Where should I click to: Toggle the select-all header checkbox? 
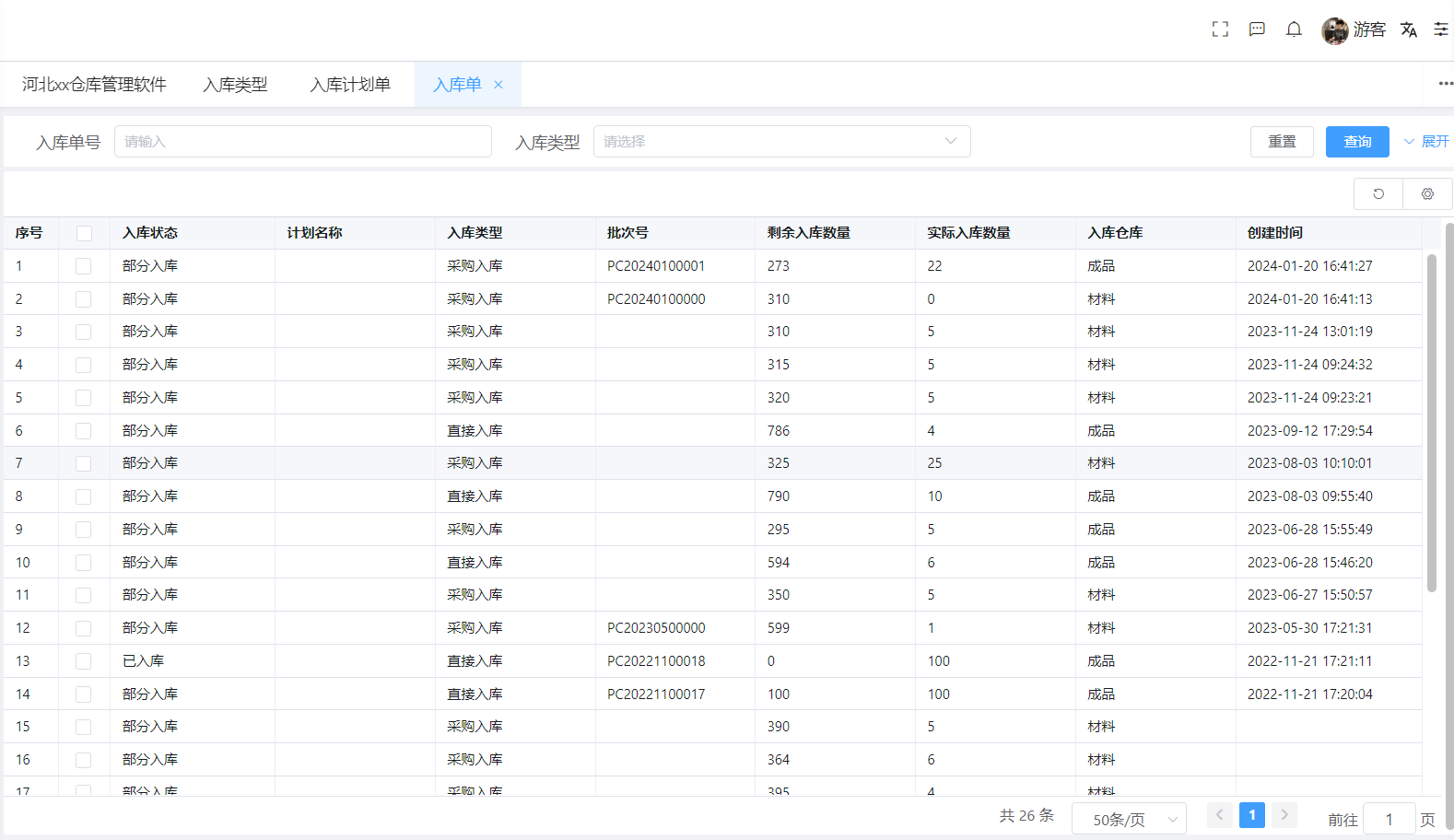pyautogui.click(x=84, y=233)
